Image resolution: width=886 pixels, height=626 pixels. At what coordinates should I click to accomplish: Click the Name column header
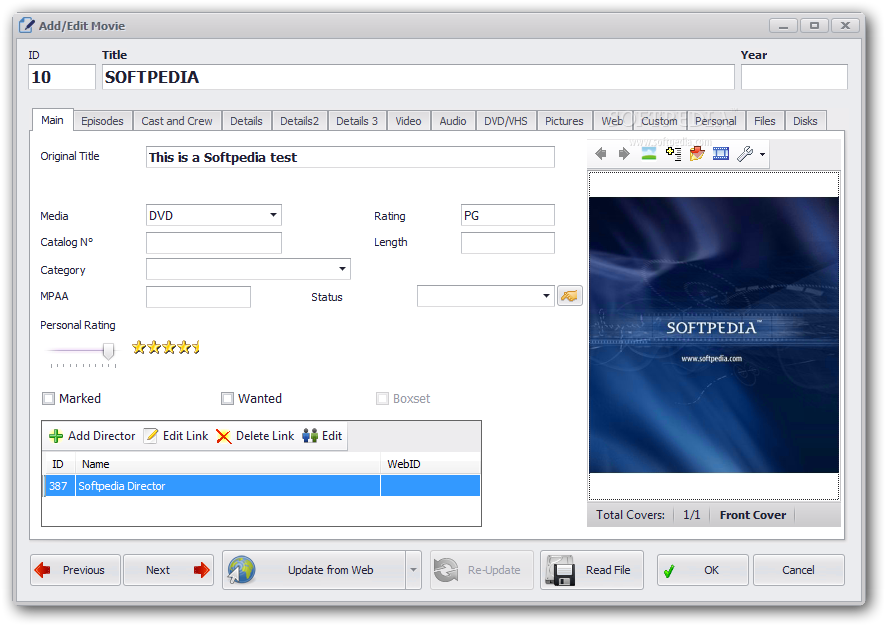(228, 464)
